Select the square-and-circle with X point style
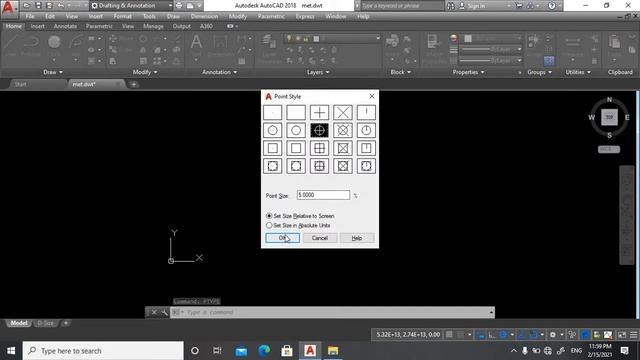This screenshot has width=640, height=360. [343, 166]
